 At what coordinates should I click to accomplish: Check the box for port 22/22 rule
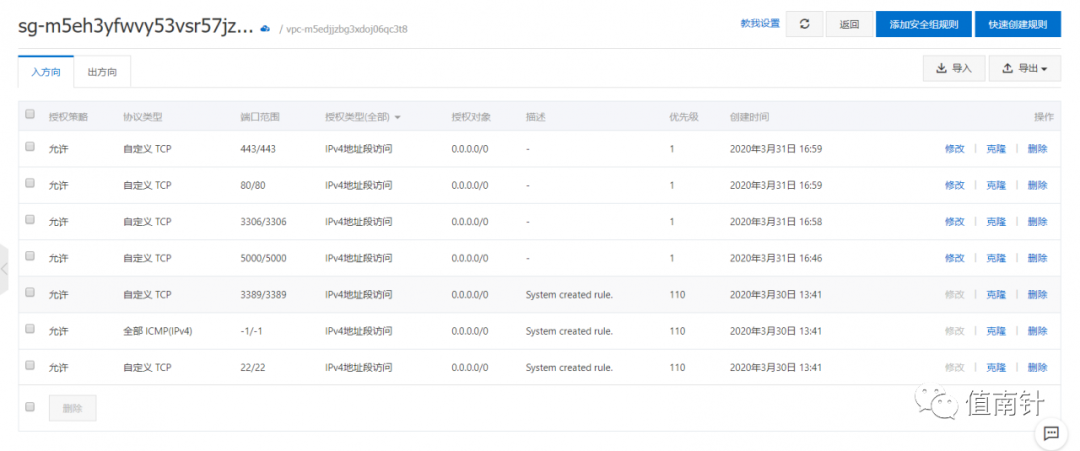click(x=30, y=365)
